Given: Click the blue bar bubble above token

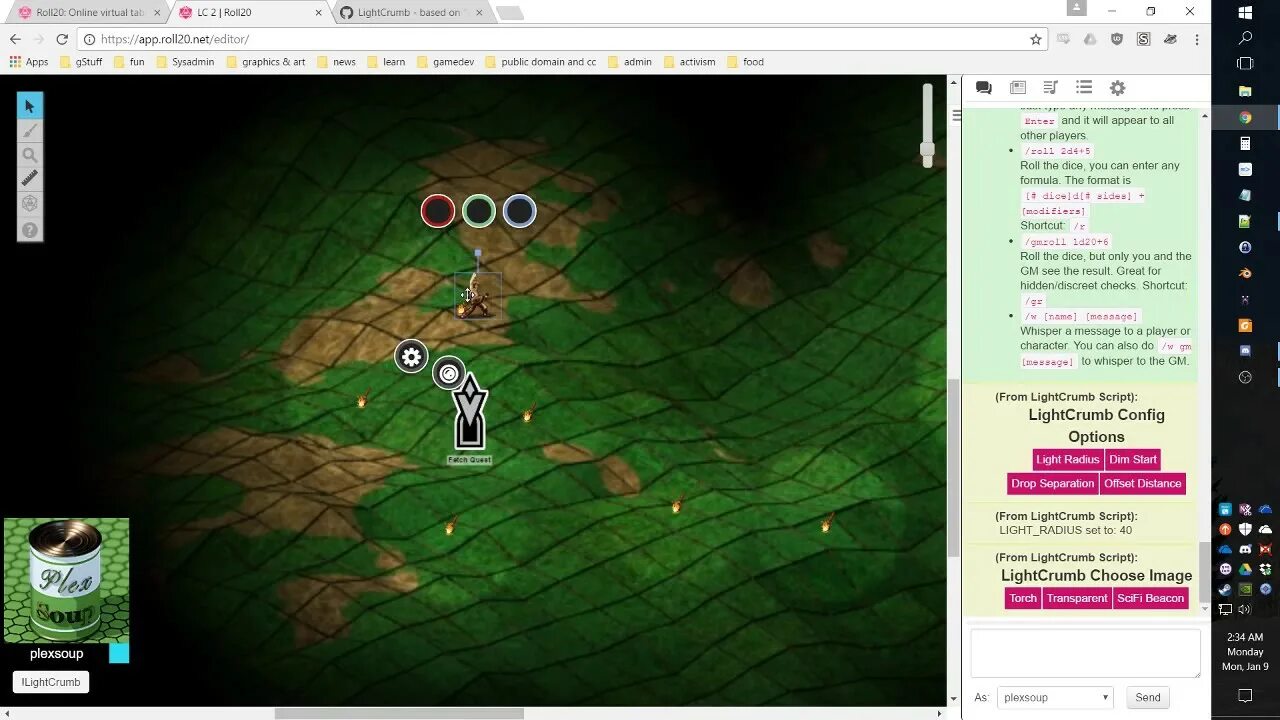Looking at the screenshot, I should click(x=519, y=211).
